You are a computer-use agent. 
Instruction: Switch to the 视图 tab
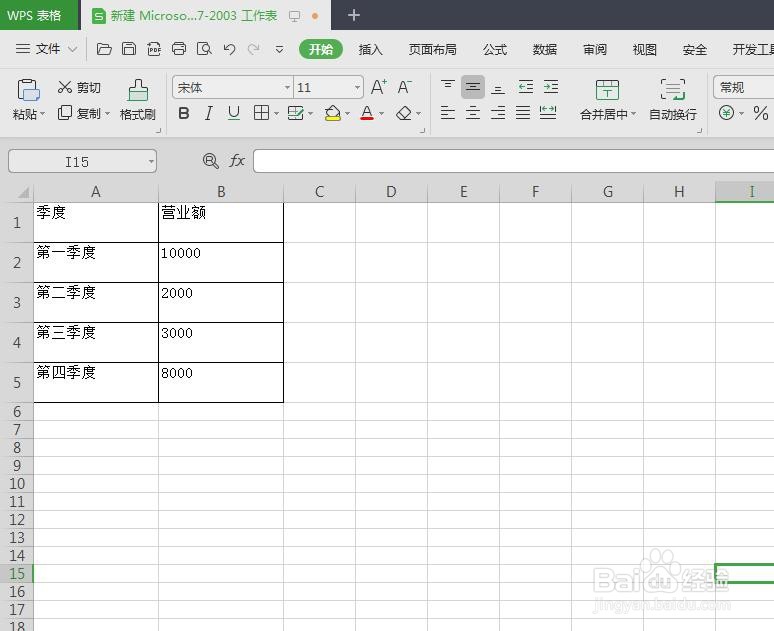point(644,49)
